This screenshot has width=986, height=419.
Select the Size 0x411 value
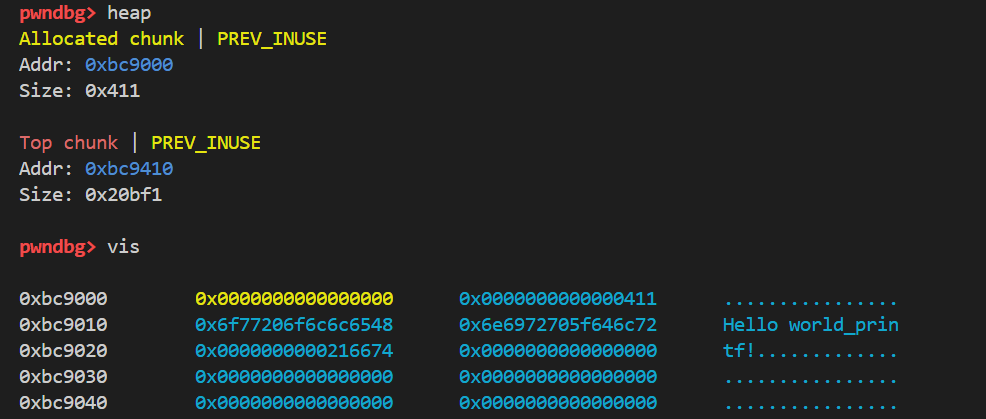[113, 91]
